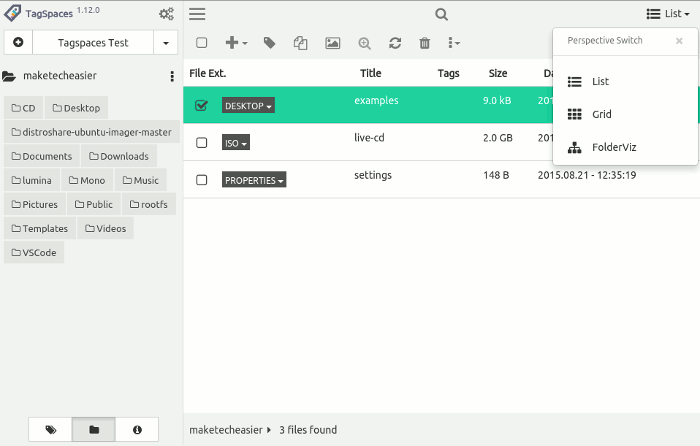Click the TagSpaces logo icon

pos(12,13)
